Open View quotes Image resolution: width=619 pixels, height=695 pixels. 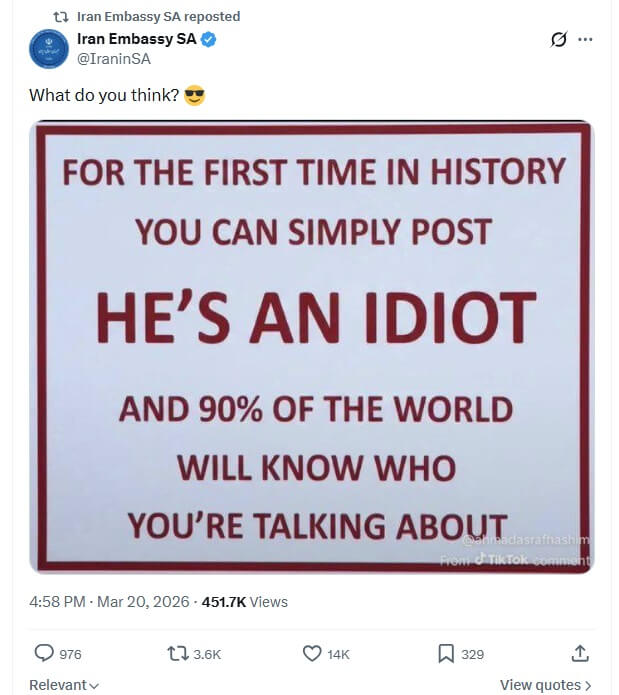[545, 685]
